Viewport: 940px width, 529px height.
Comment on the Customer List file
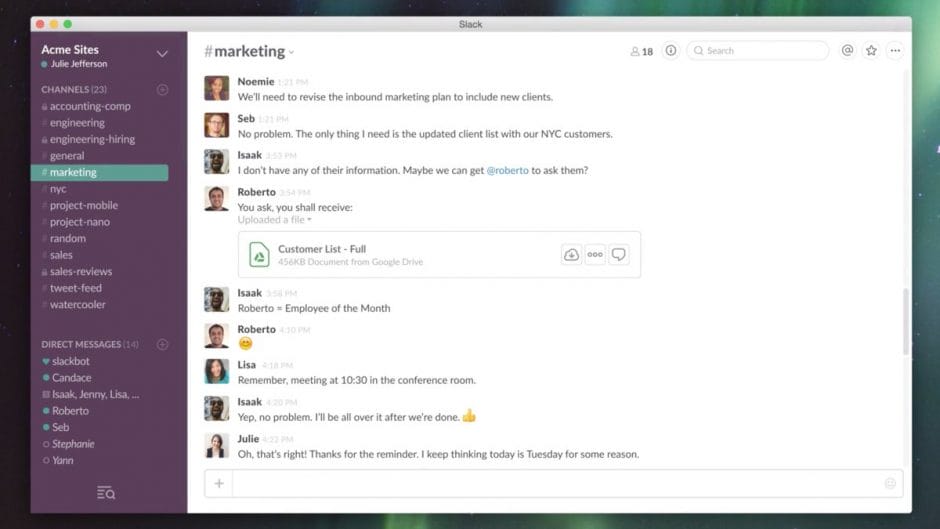click(618, 254)
